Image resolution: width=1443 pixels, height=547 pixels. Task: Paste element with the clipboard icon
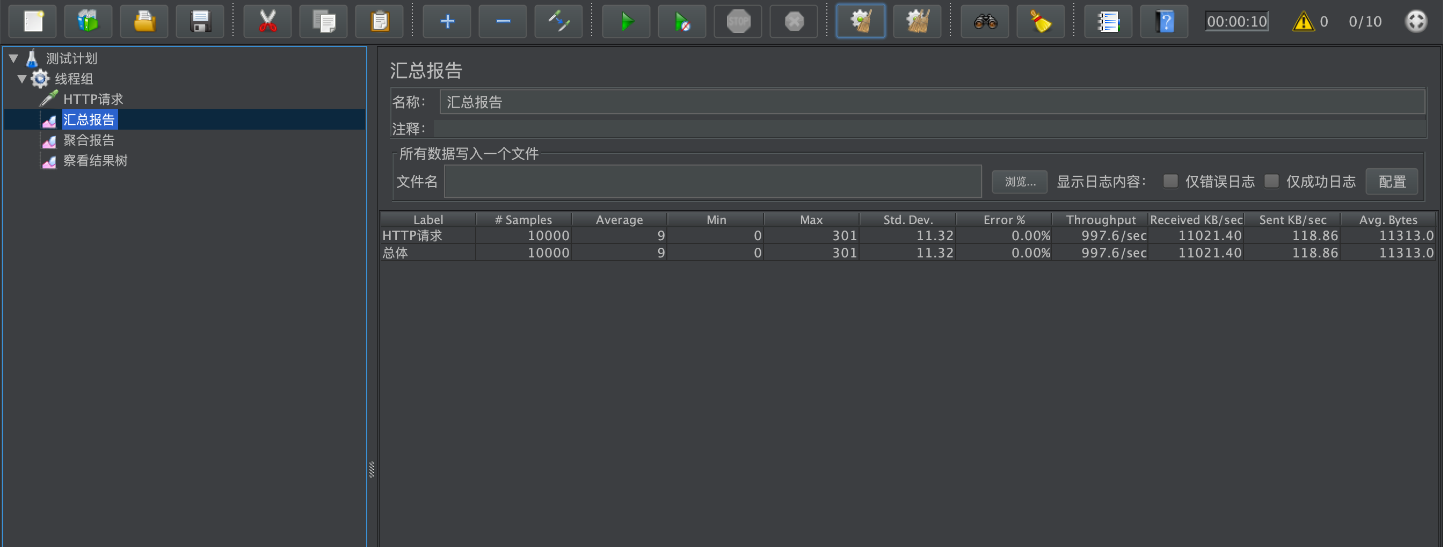point(379,21)
